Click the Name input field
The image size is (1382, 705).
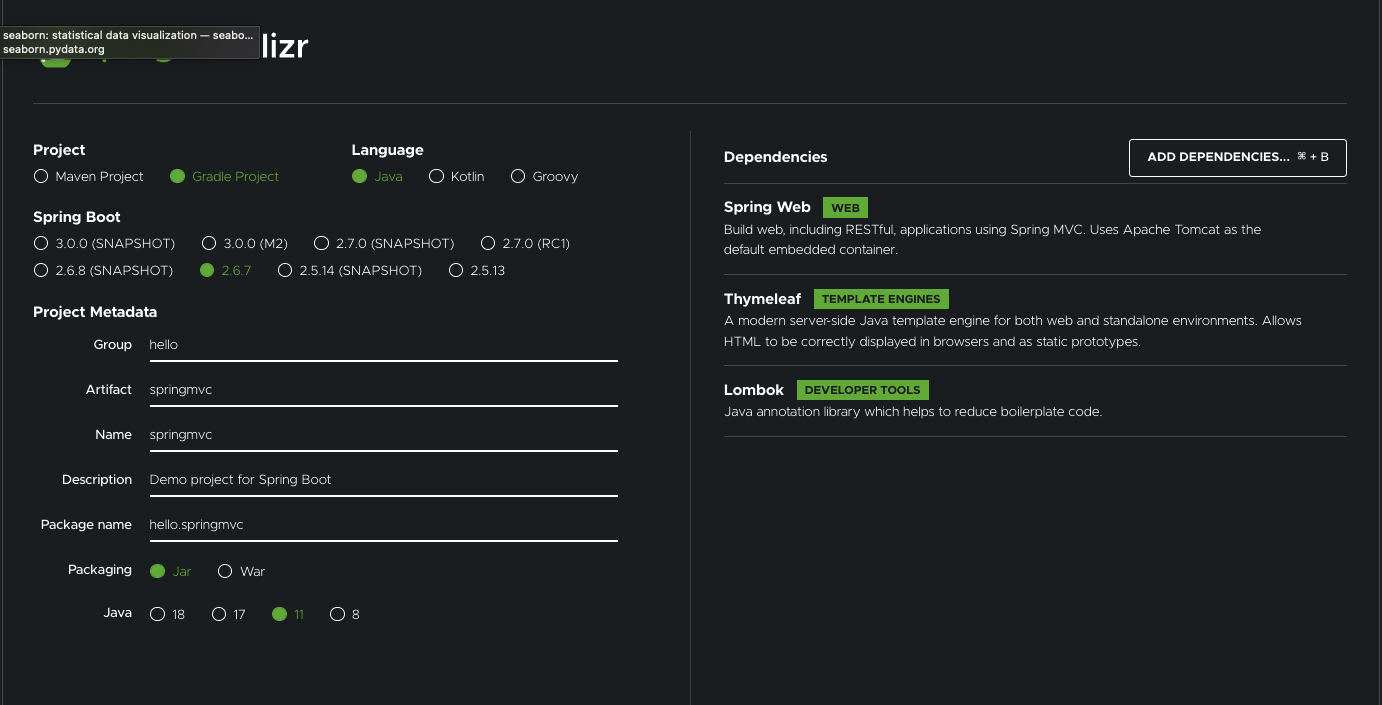(383, 435)
